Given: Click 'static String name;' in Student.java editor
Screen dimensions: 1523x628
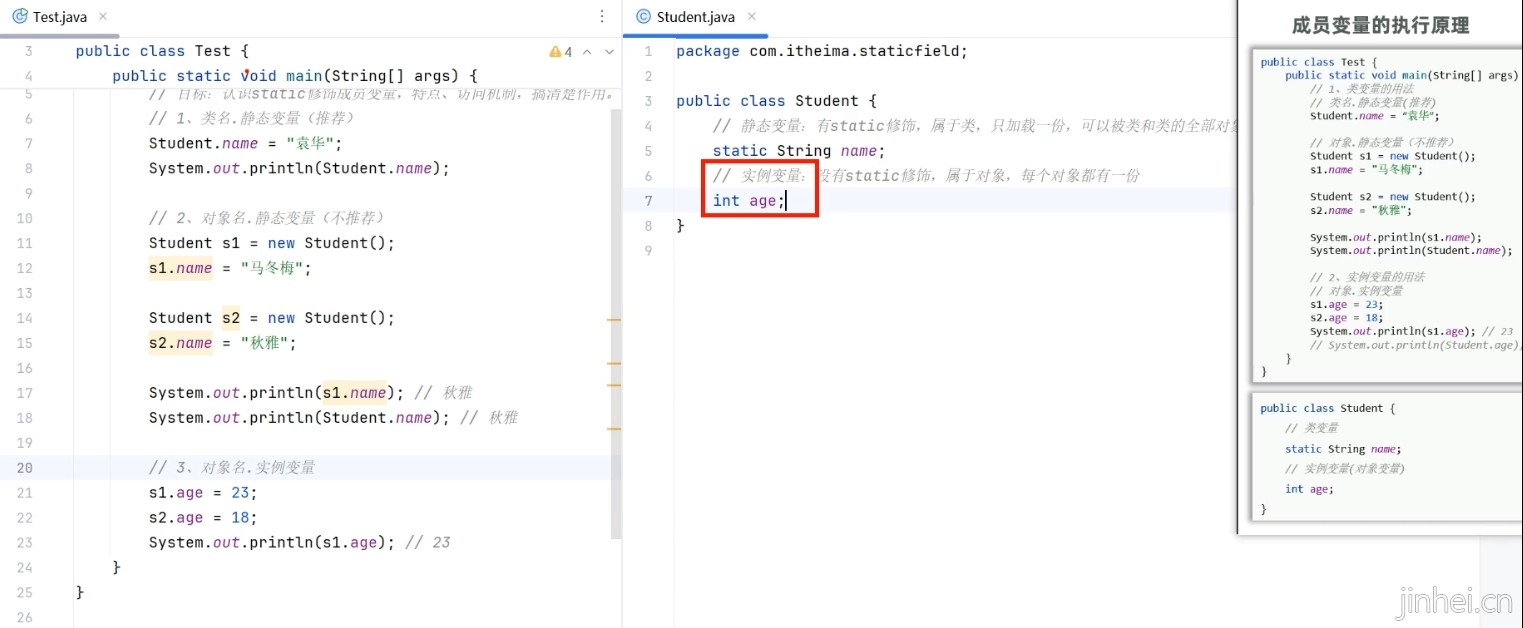Looking at the screenshot, I should (799, 151).
